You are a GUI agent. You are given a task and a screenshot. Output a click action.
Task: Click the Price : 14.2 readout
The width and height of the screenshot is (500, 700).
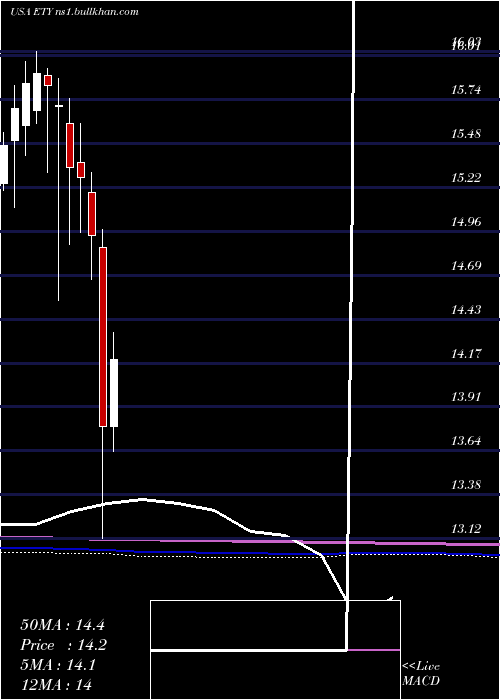point(63,645)
